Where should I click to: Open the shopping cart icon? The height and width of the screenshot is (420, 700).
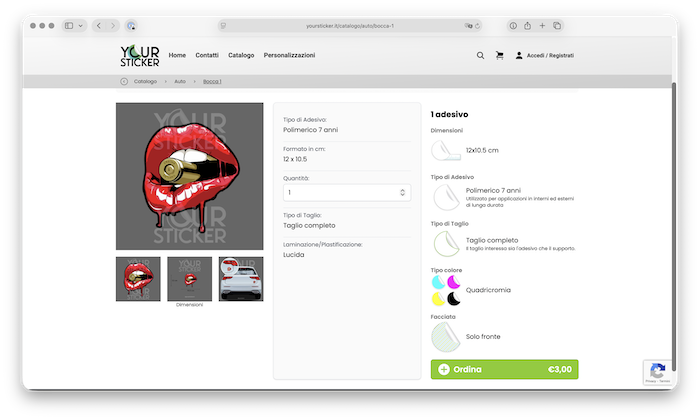click(499, 56)
